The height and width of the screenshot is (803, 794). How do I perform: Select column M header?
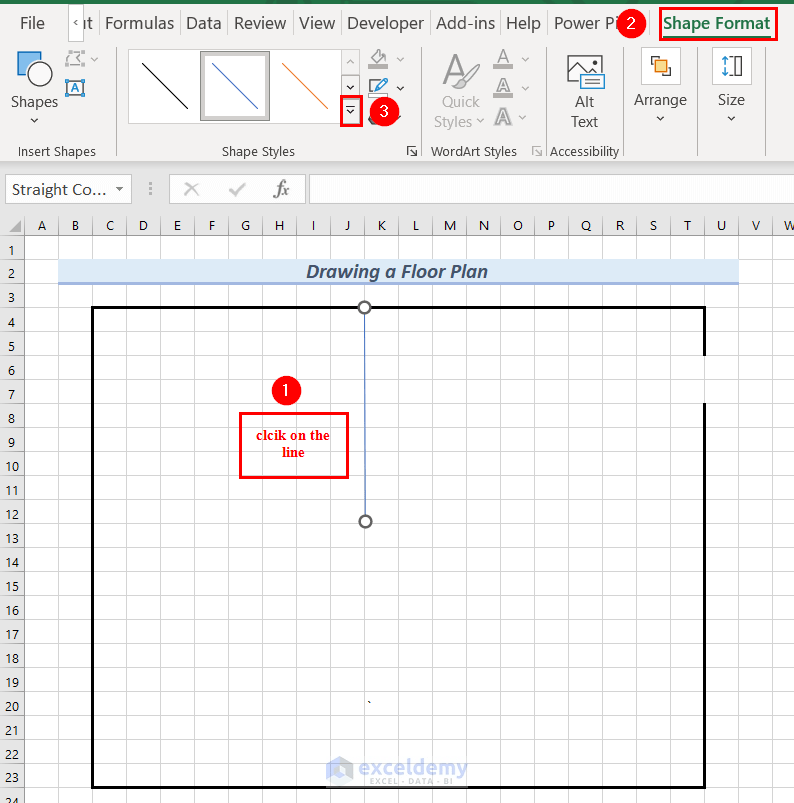pyautogui.click(x=450, y=225)
